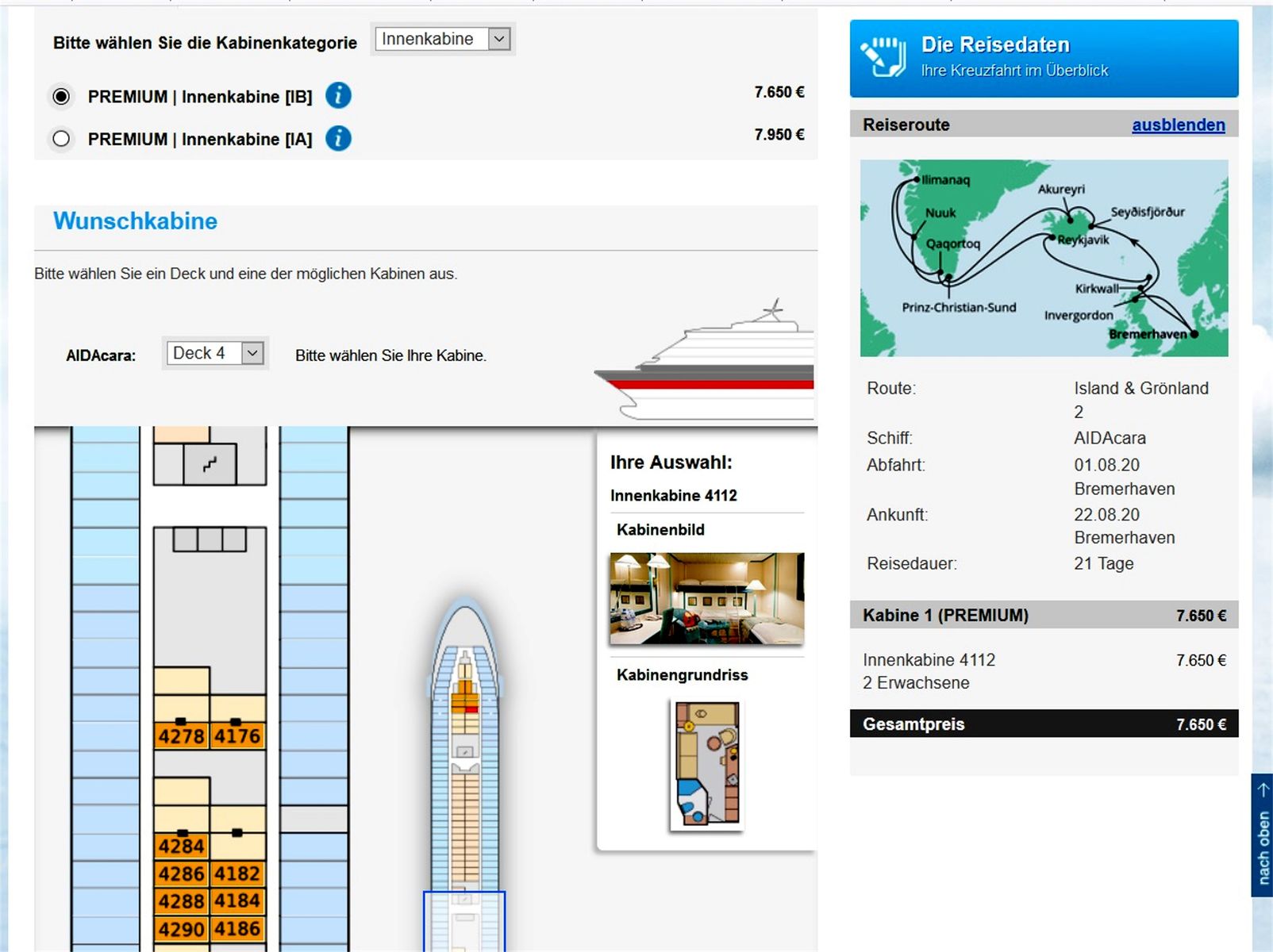Pick cabin 4182 on the deck plan
Image resolution: width=1273 pixels, height=952 pixels.
(237, 873)
